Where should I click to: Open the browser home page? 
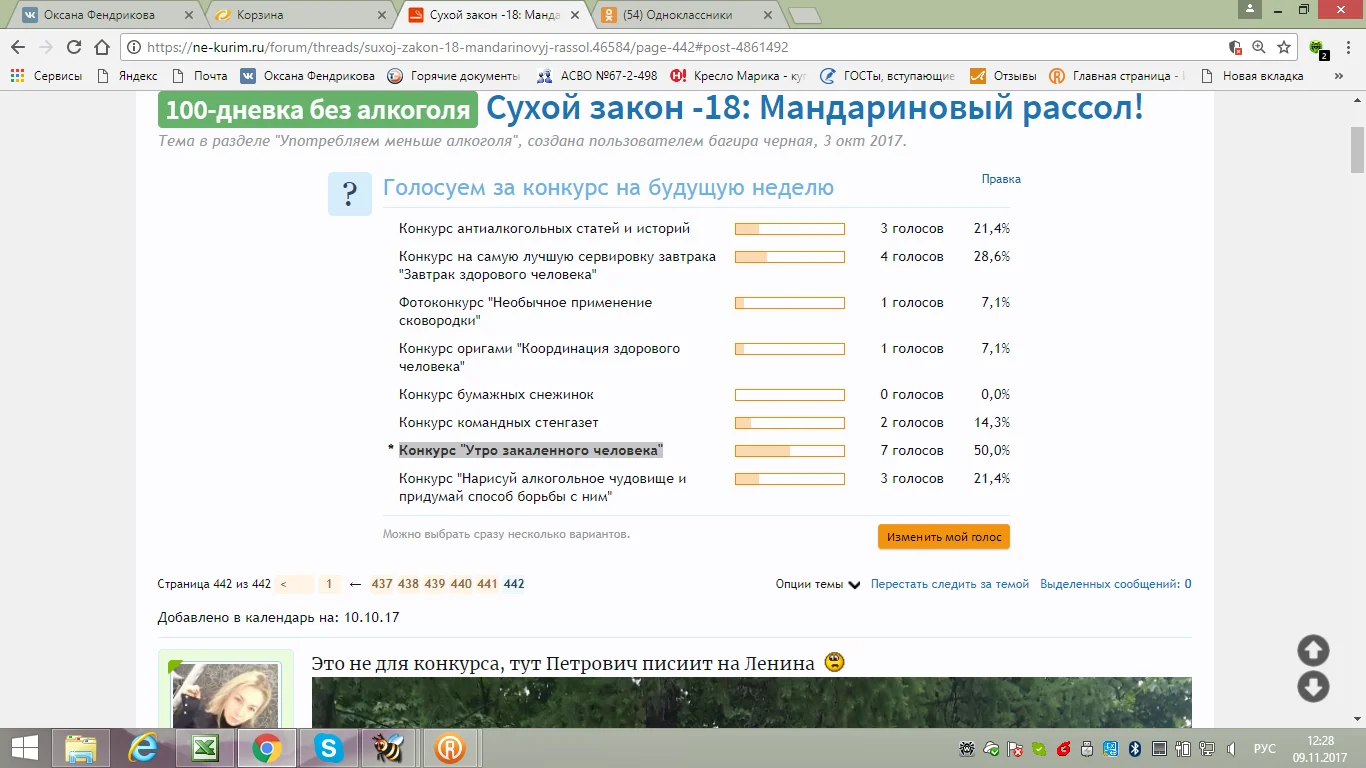pyautogui.click(x=101, y=47)
